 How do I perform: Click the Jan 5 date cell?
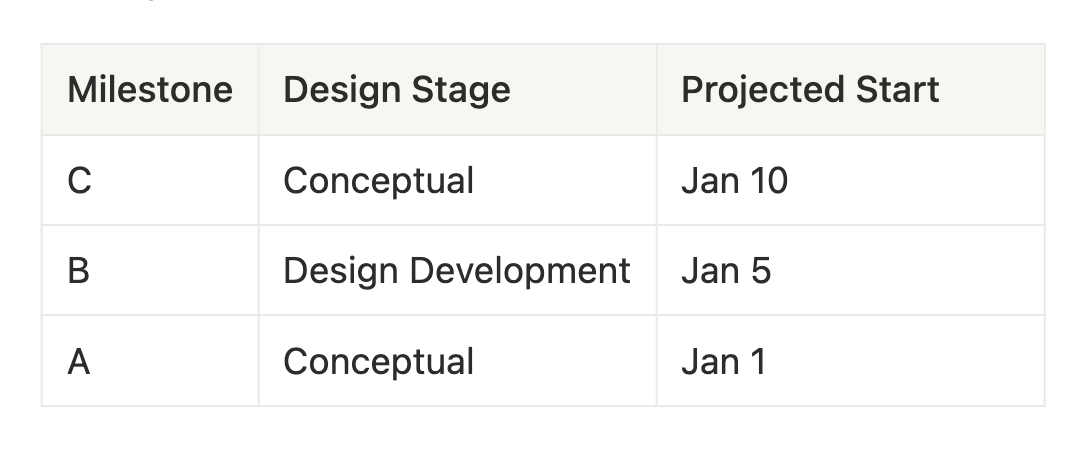[851, 271]
